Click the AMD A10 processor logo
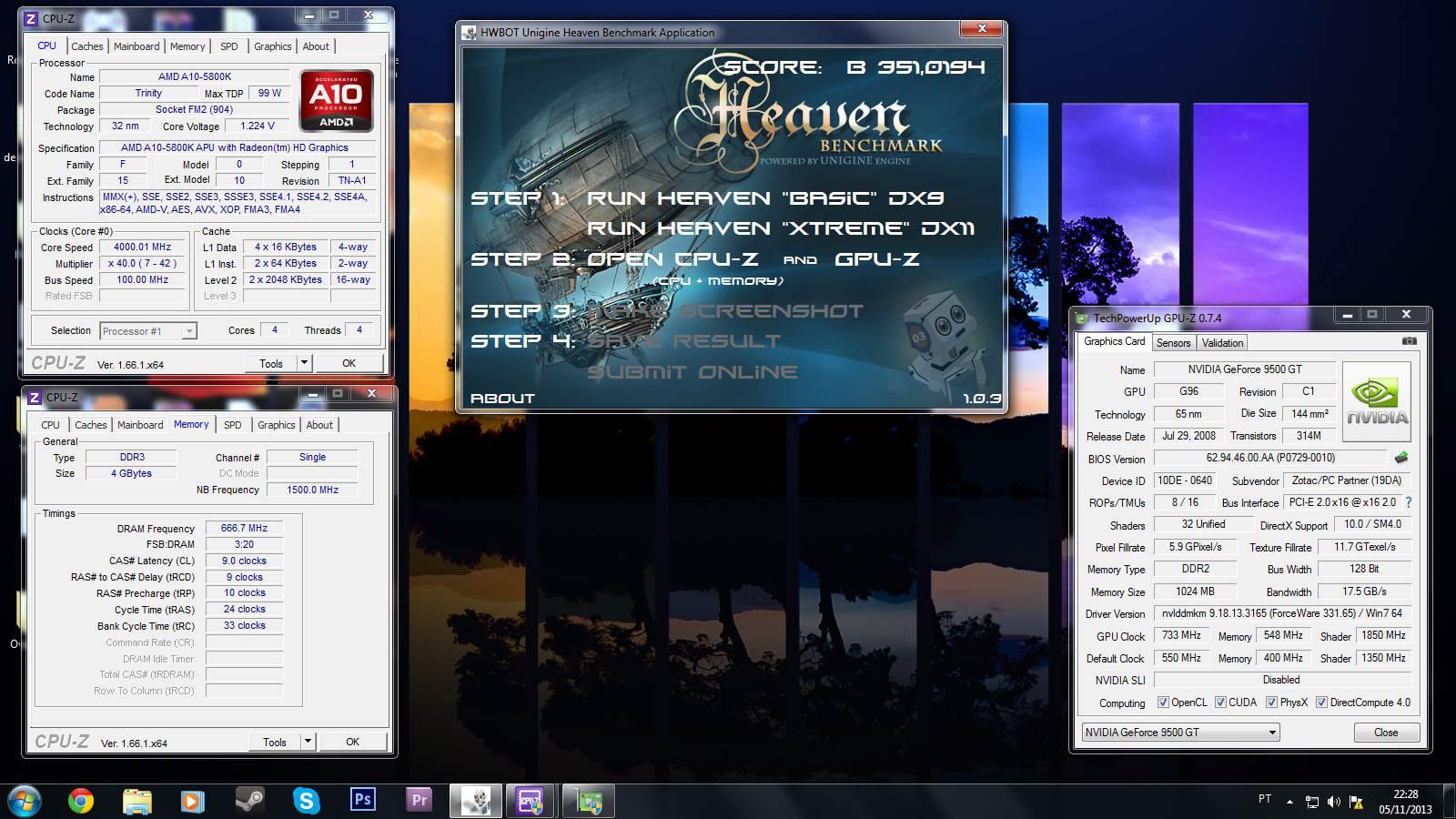Screen dimensions: 1456x819 (x=337, y=101)
